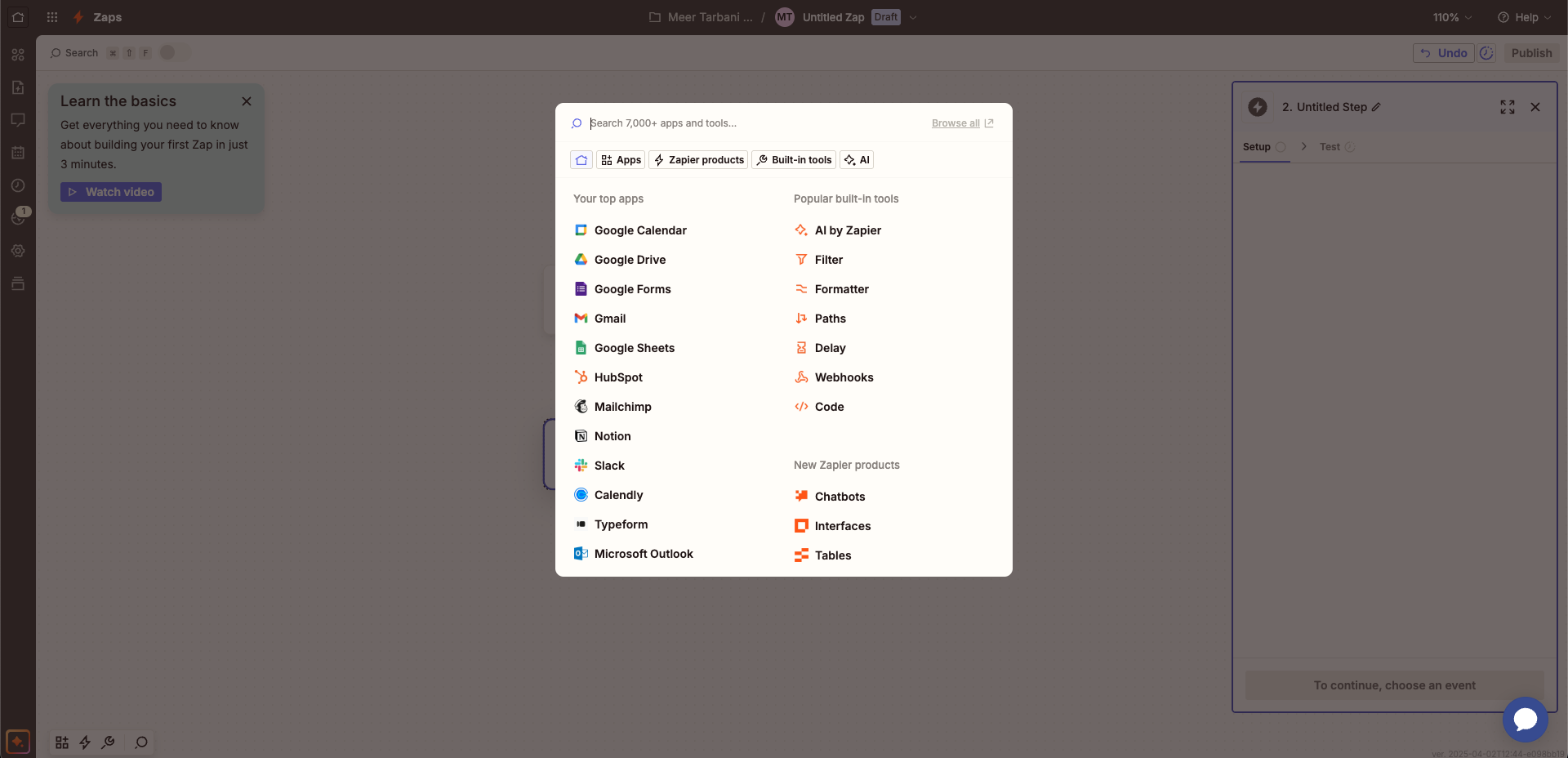Pick the Webhooks built-in tool
Screen dimensions: 1568x758
pyautogui.click(x=834, y=377)
